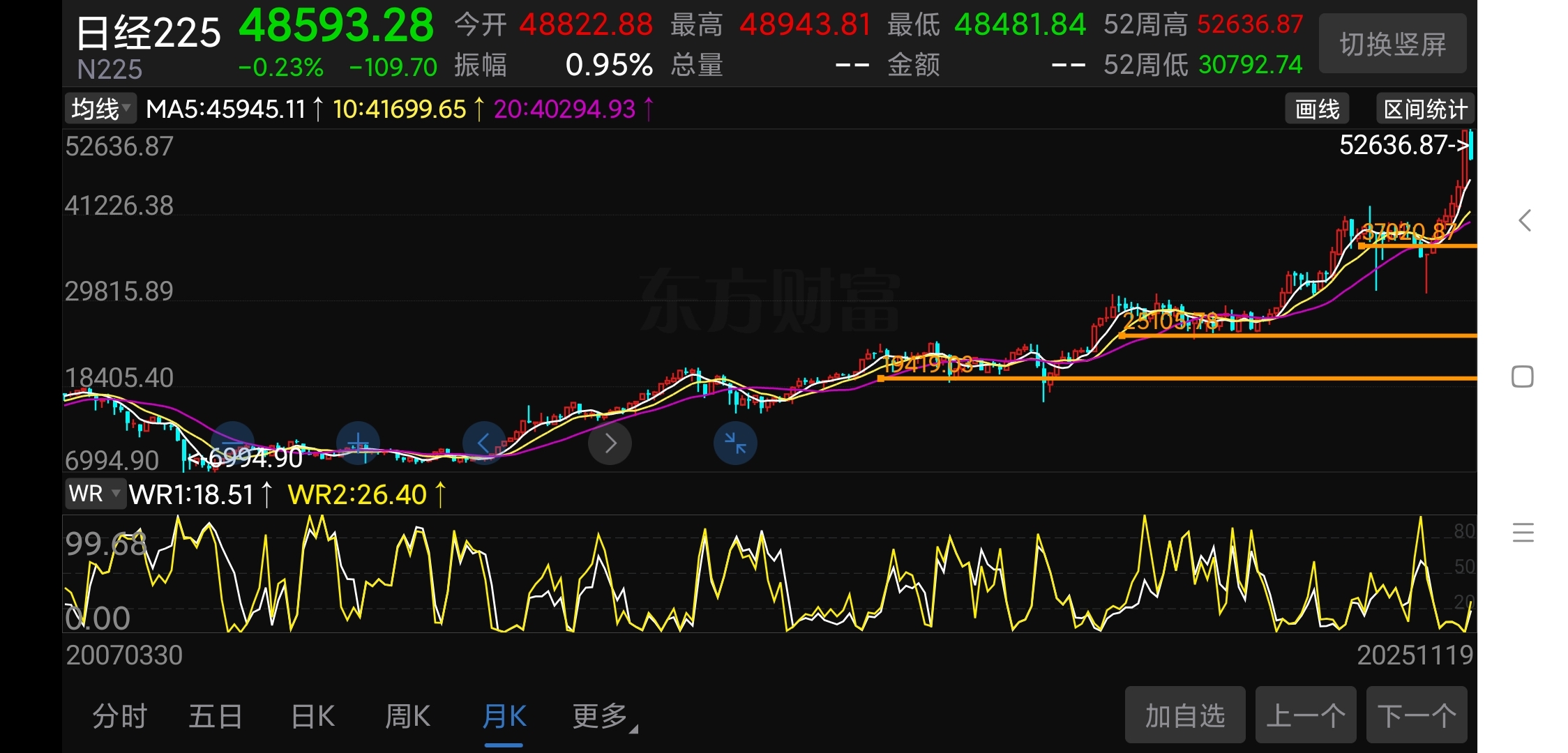Open the 均线 indicator dropdown
The width and height of the screenshot is (1568, 753).
pos(100,109)
